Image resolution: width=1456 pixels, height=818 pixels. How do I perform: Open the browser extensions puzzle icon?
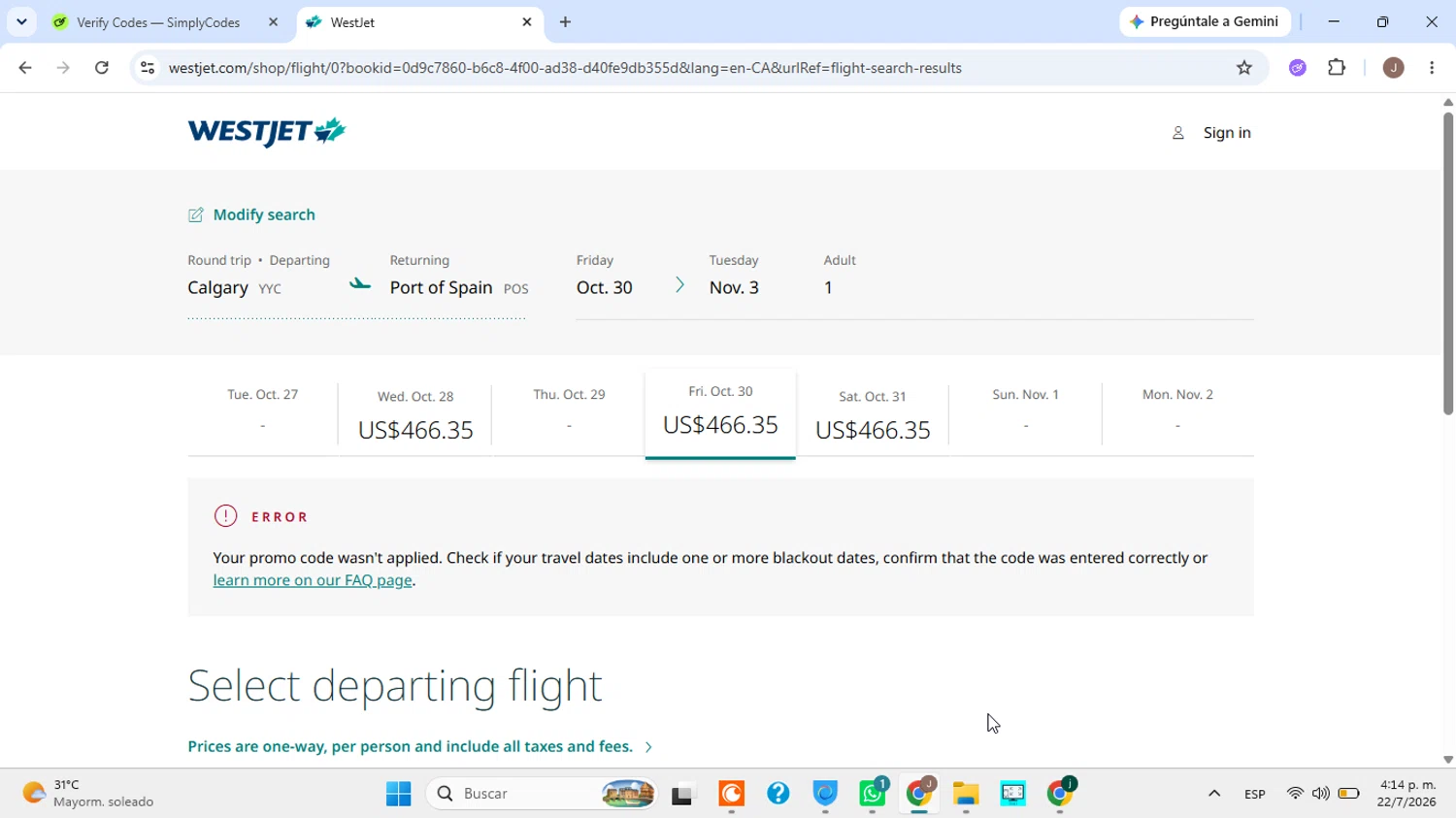tap(1337, 67)
